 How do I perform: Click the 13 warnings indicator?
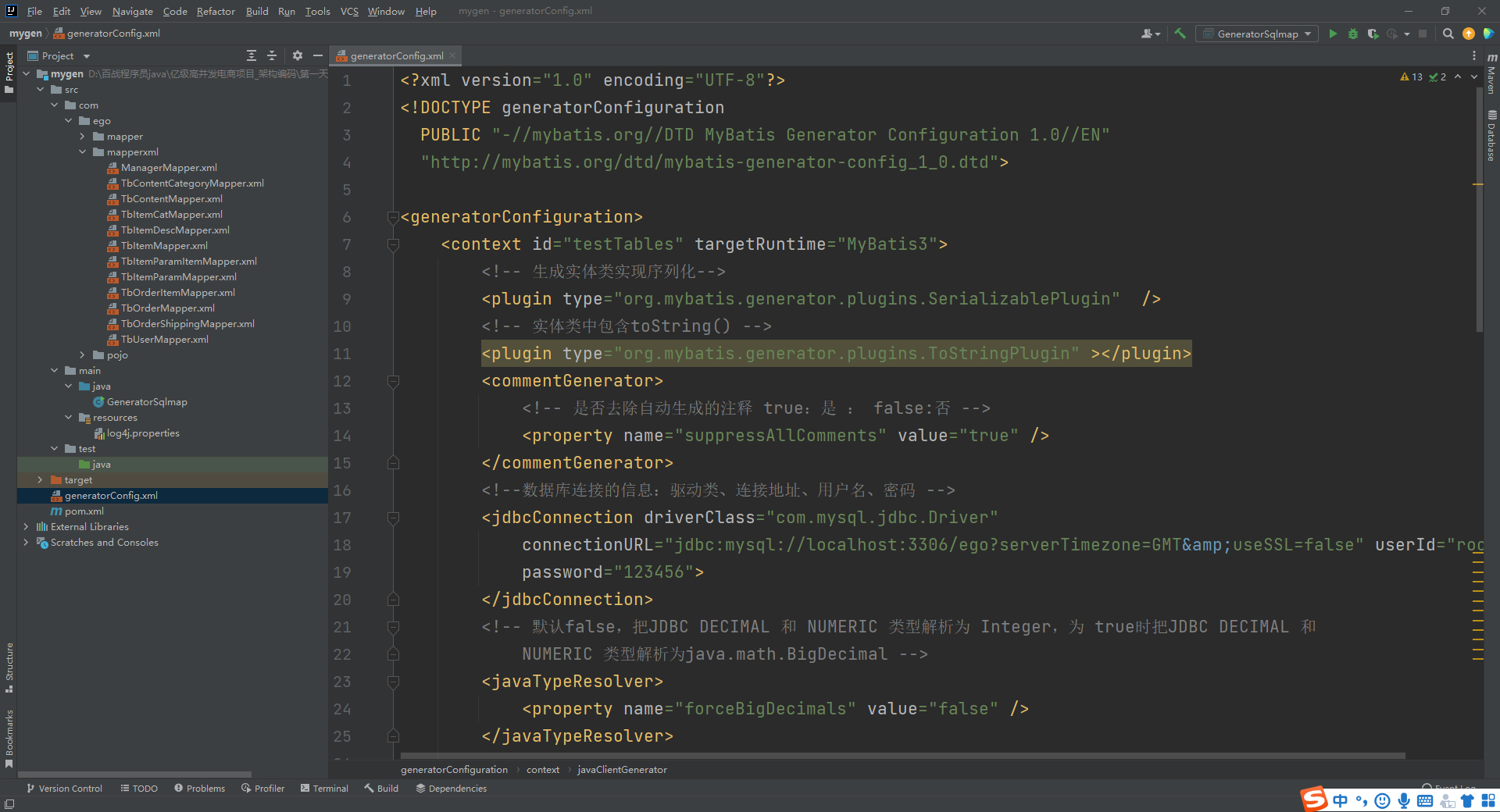pos(1411,77)
